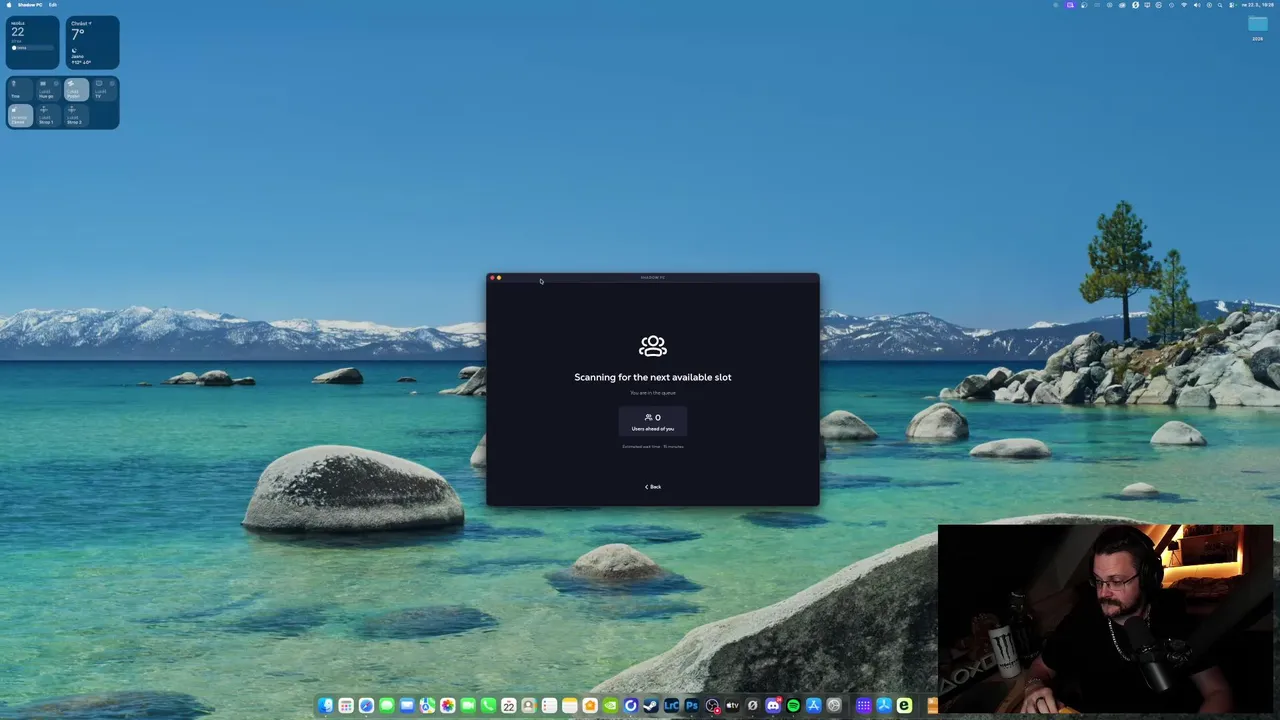Open Photoshop from the dock
The width and height of the screenshot is (1280, 720).
coord(692,705)
